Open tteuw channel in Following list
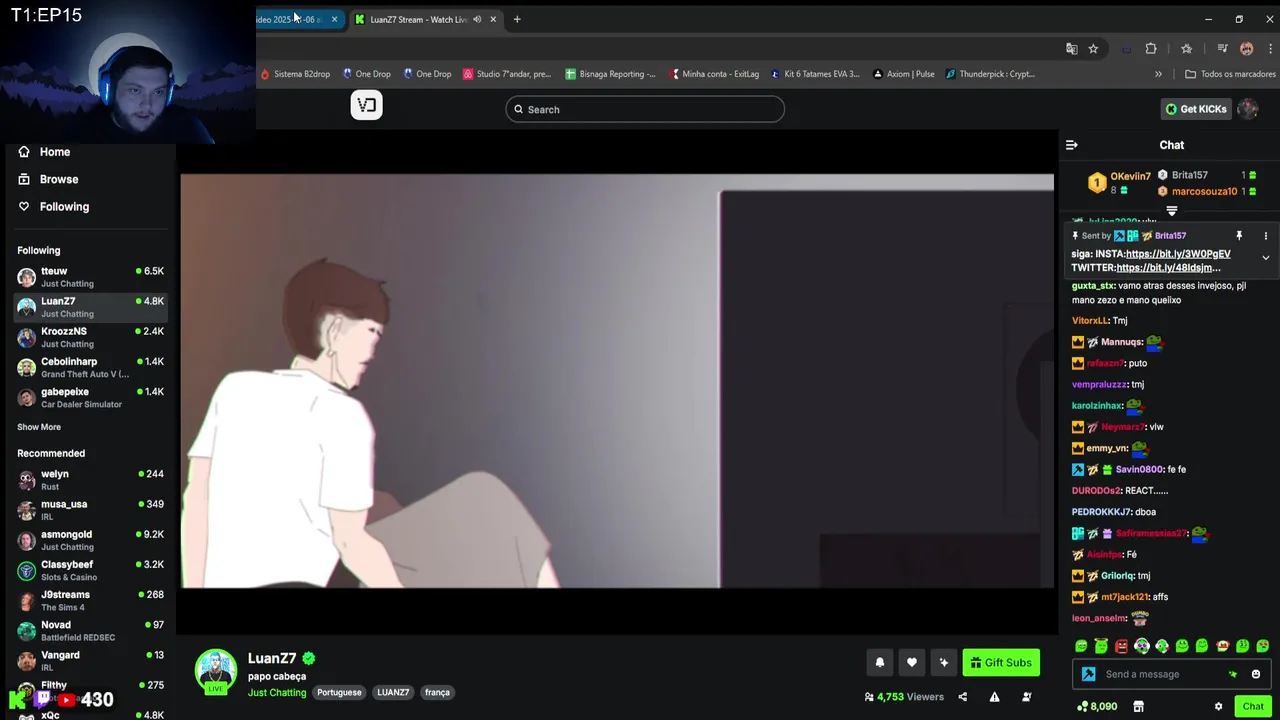Screen dimensions: 1280x720 click(90, 277)
